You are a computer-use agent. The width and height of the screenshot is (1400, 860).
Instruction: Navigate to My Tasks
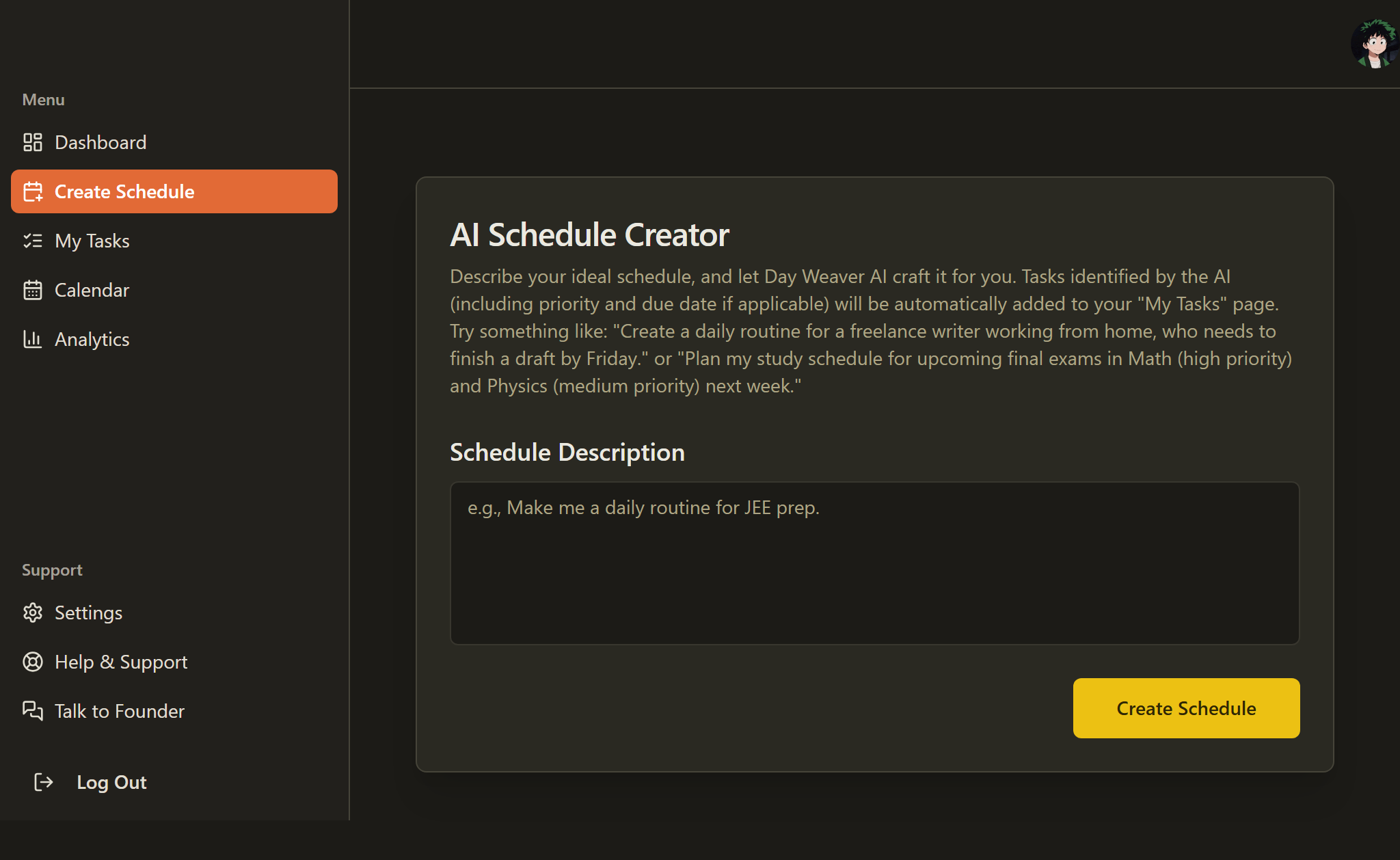click(92, 241)
